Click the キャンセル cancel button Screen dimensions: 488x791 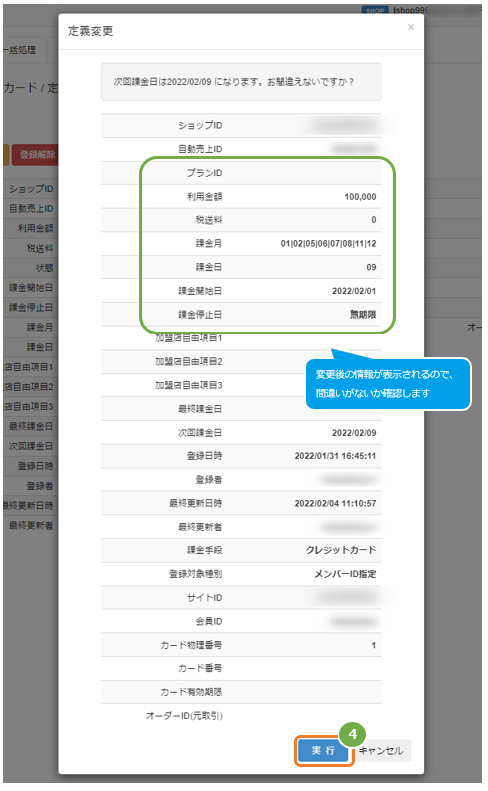point(381,751)
